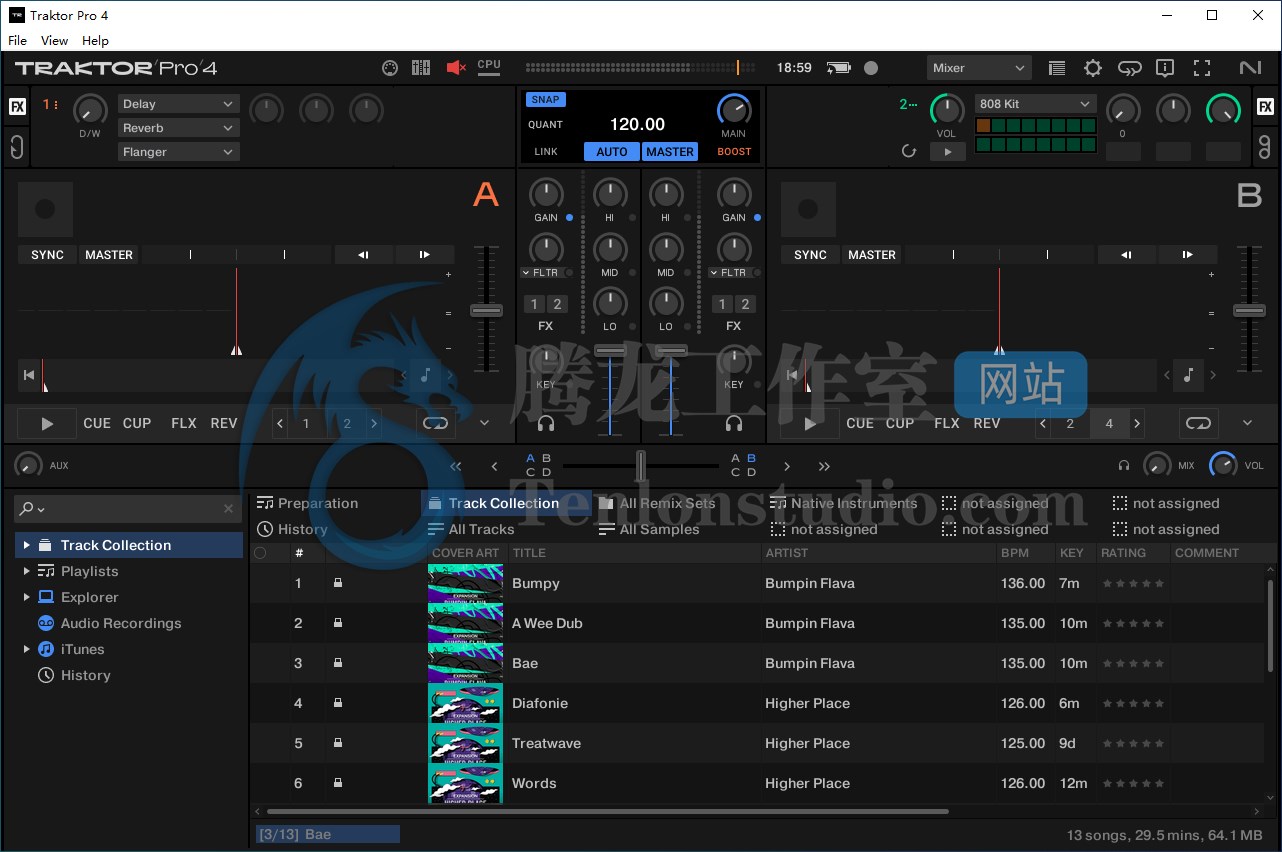Toggle the AUTO master clock button
This screenshot has height=852, width=1282.
pyautogui.click(x=612, y=152)
